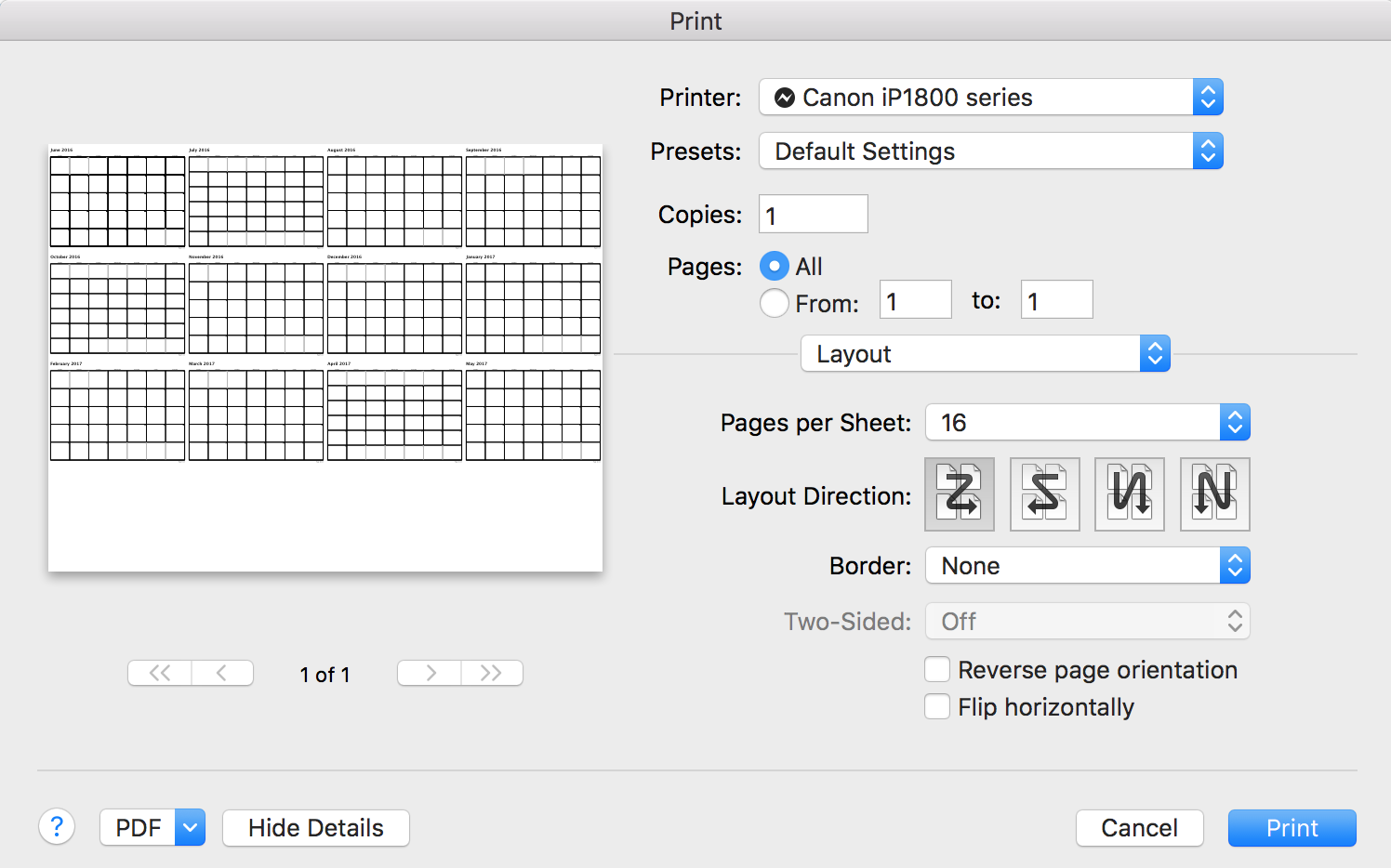Enable Reverse page orientation

click(x=937, y=670)
